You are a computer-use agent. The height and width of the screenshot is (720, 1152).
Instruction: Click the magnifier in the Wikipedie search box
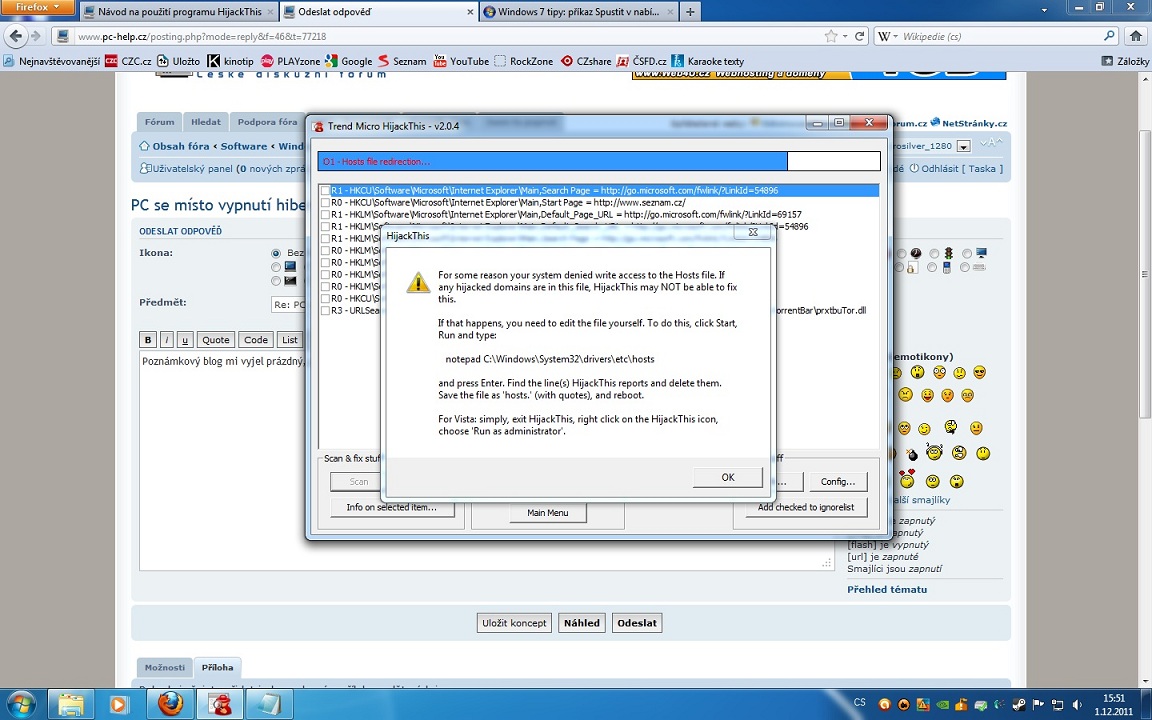pos(1109,36)
